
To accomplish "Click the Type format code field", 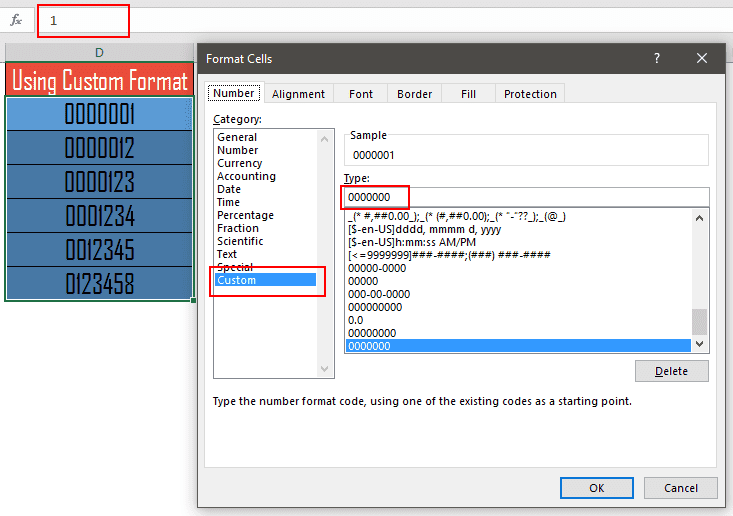I will [525, 197].
